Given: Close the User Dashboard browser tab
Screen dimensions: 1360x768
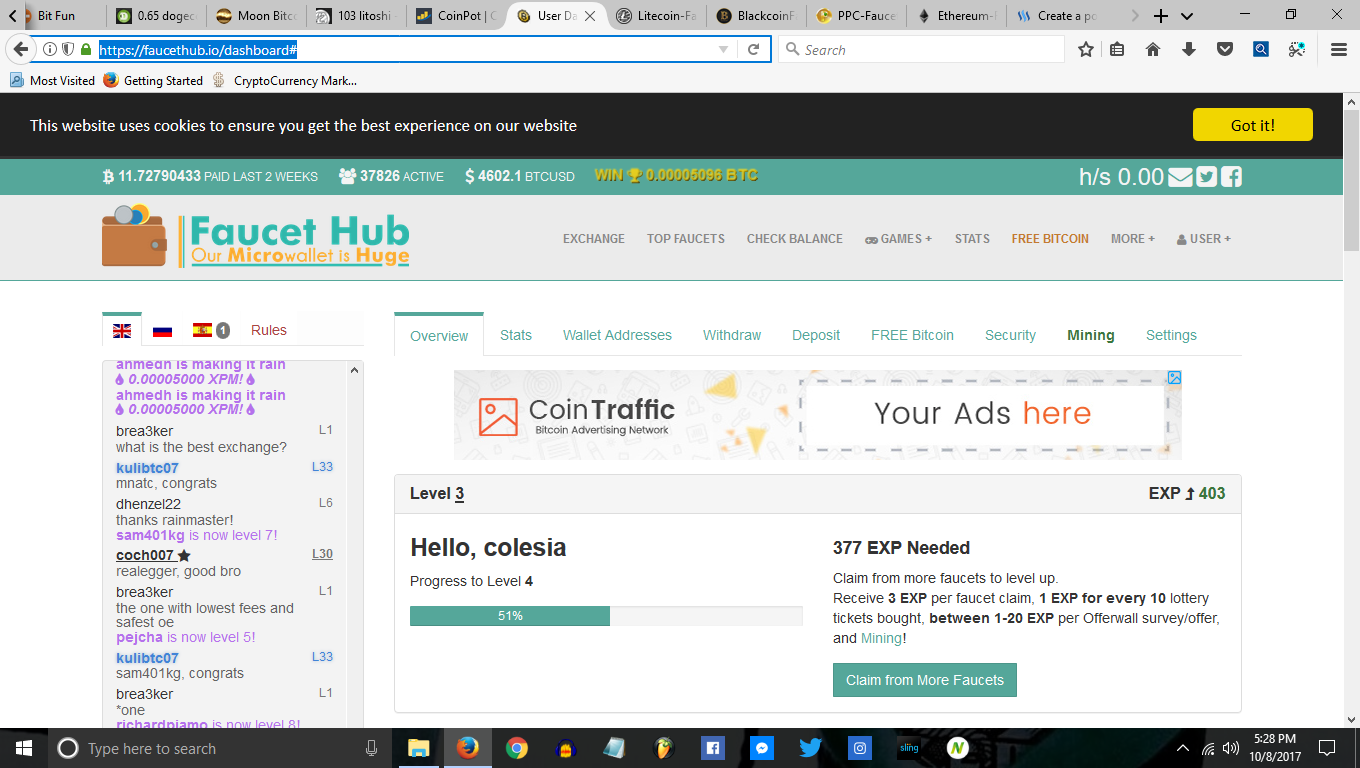Looking at the screenshot, I should coord(590,16).
